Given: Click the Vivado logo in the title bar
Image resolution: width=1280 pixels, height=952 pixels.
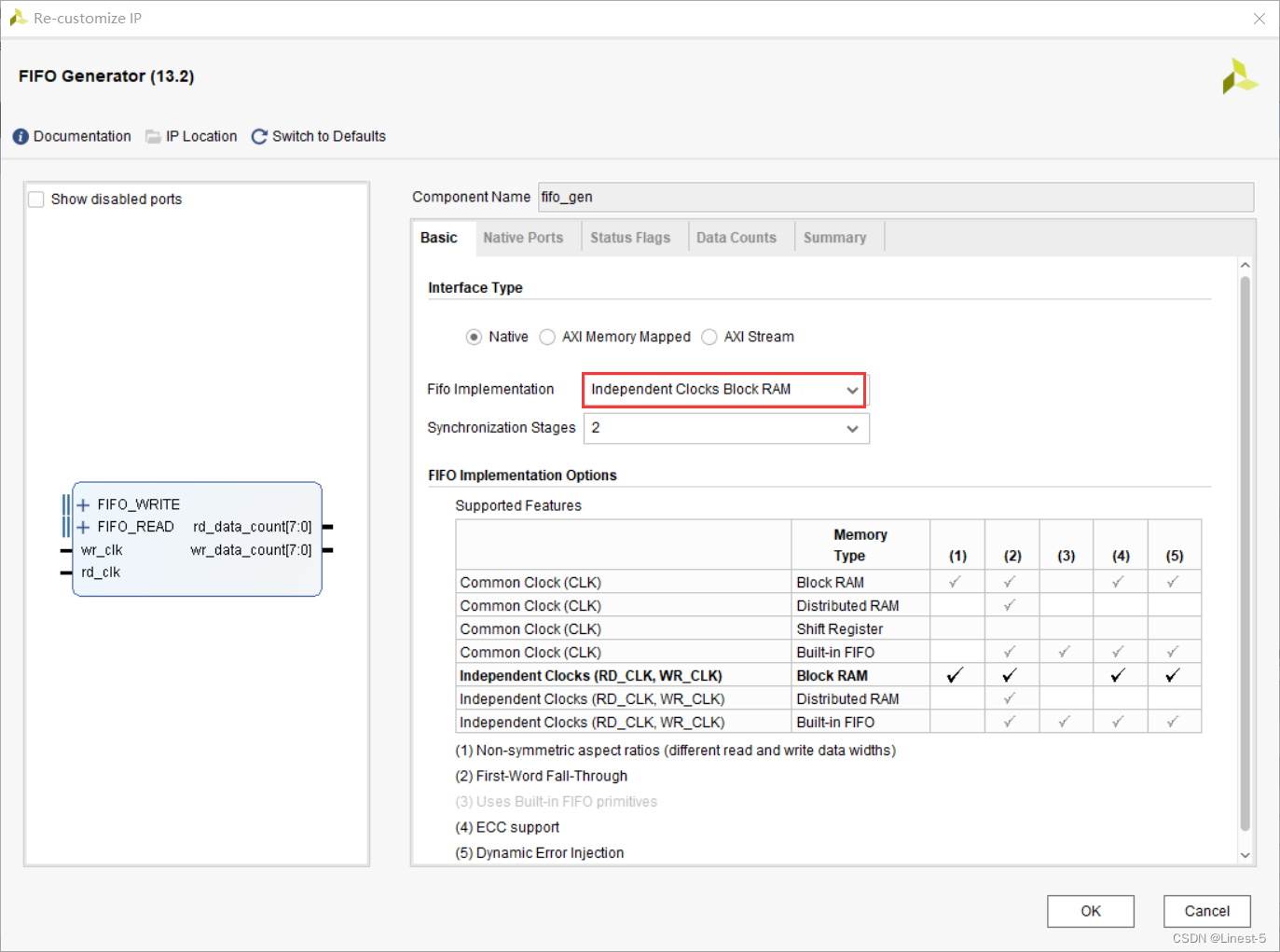Looking at the screenshot, I should [18, 18].
